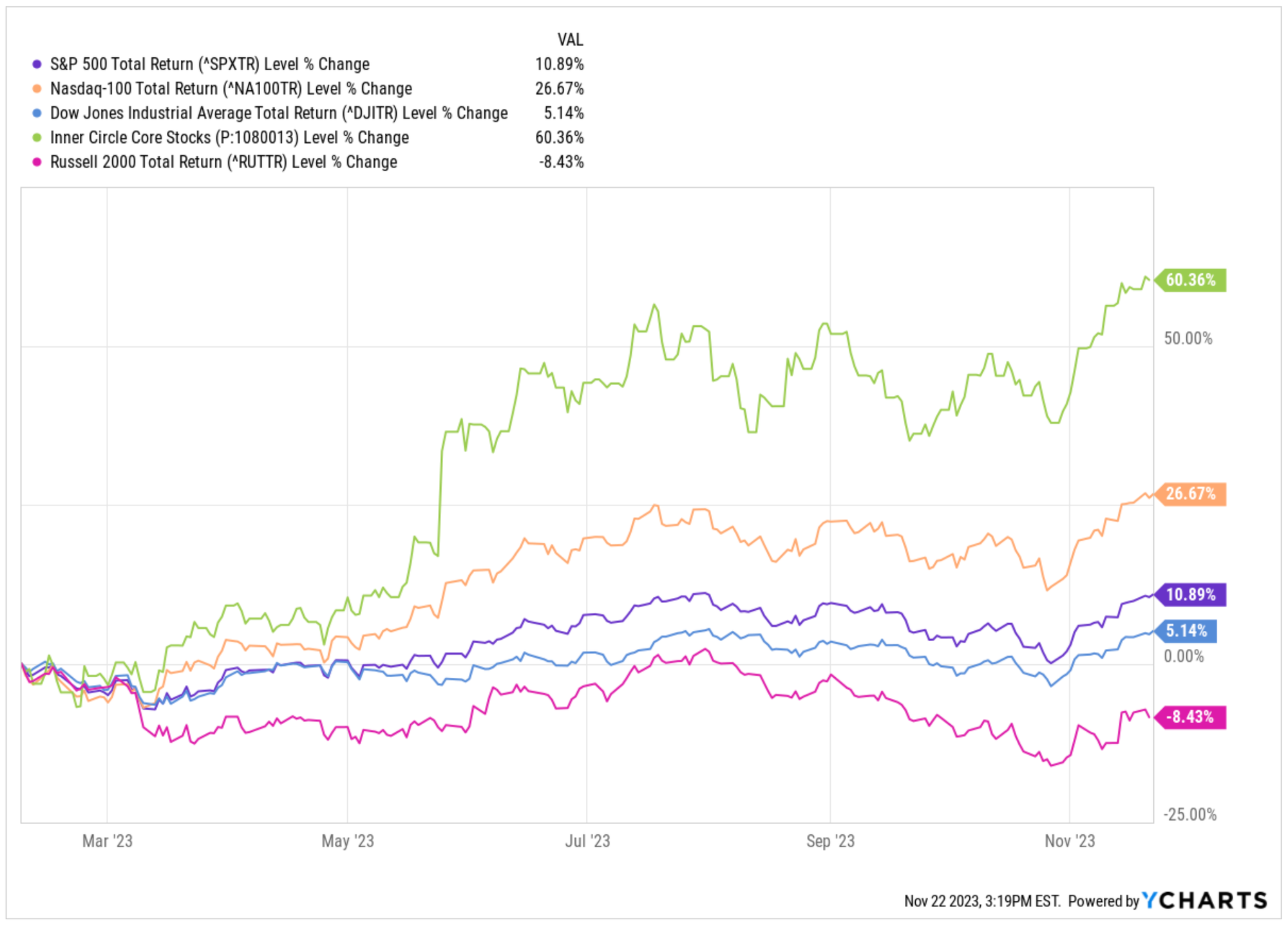Image resolution: width=1288 pixels, height=925 pixels.
Task: Select the S&P 500 Total Return legend label
Action: coord(210,64)
